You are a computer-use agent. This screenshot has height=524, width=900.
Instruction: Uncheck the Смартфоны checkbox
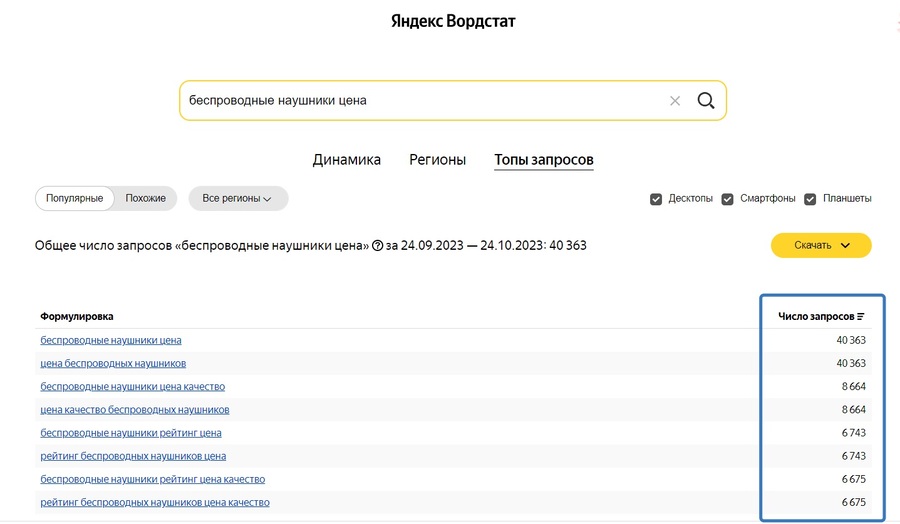727,199
